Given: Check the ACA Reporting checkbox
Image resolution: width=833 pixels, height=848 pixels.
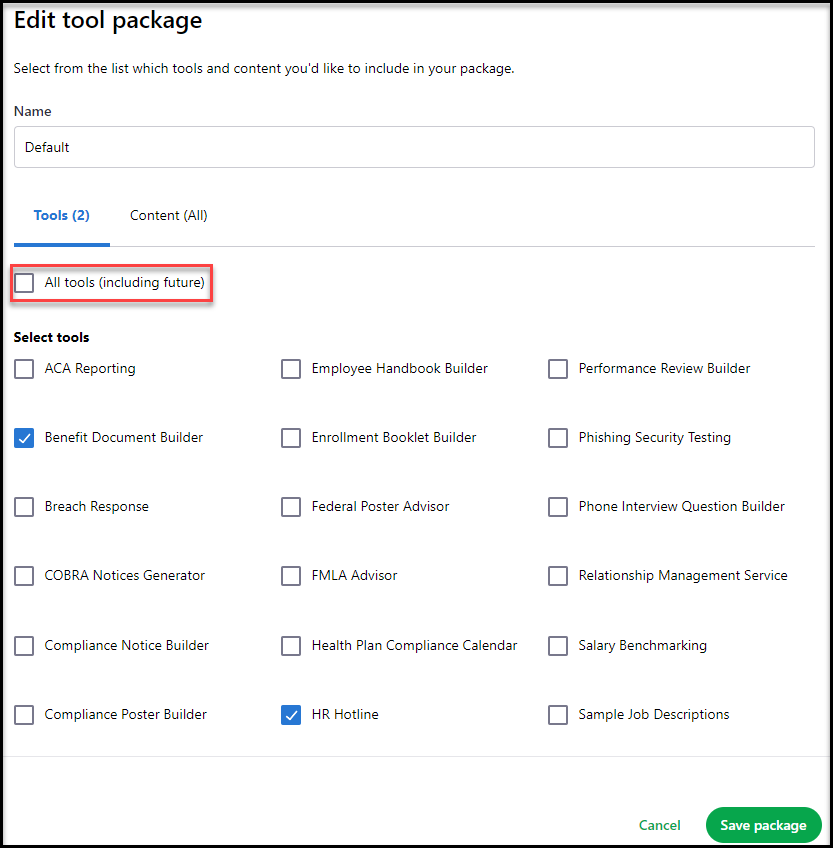Looking at the screenshot, I should pyautogui.click(x=24, y=369).
